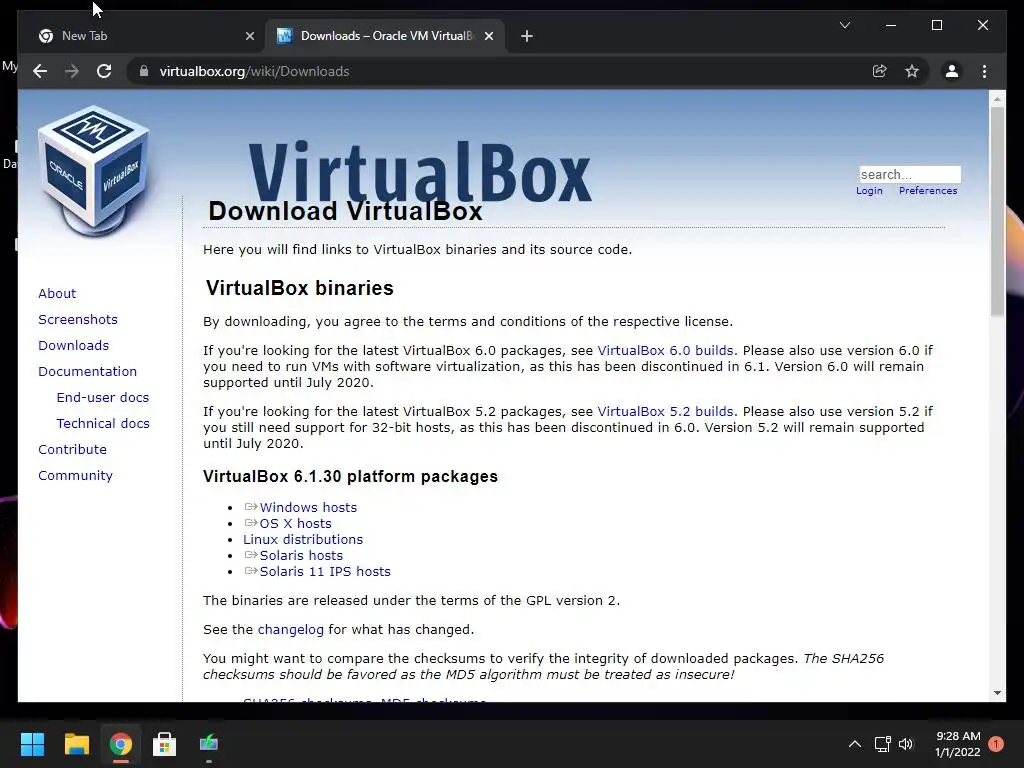The image size is (1024, 768).
Task: Download the Solaris 11 IPS hosts package
Action: click(325, 571)
